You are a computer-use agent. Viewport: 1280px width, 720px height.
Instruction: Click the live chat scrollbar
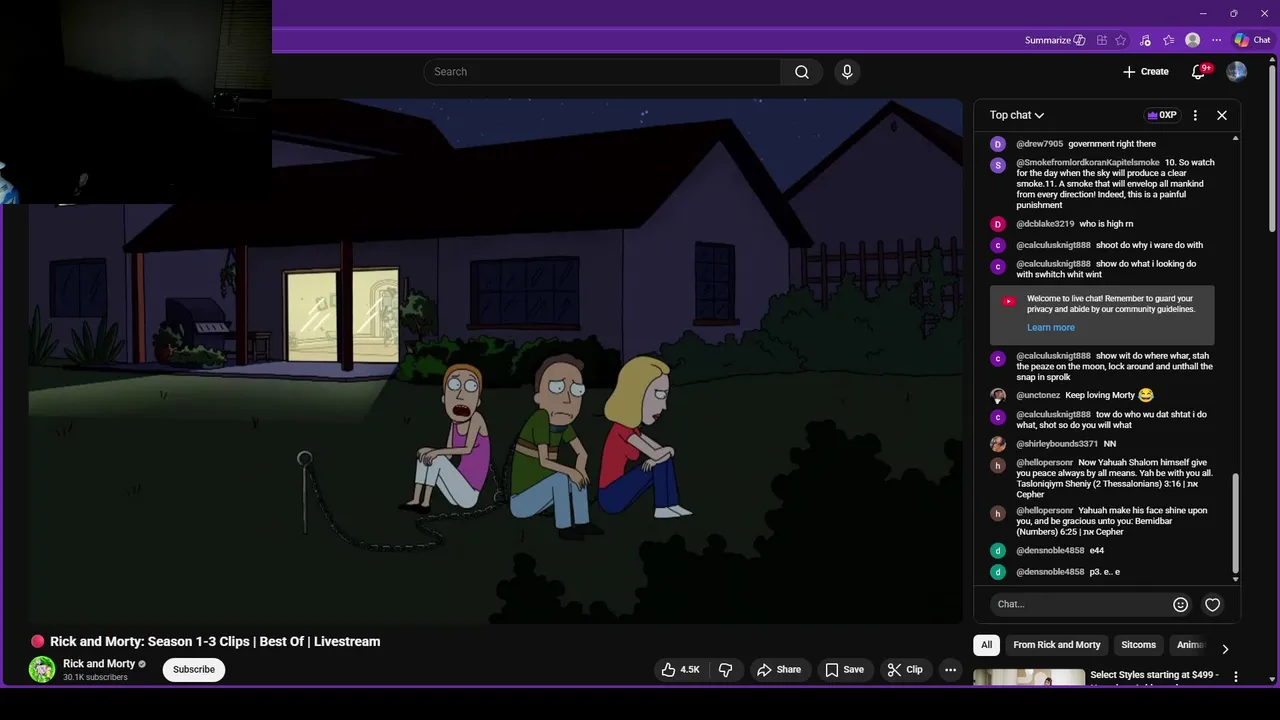[x=1235, y=523]
